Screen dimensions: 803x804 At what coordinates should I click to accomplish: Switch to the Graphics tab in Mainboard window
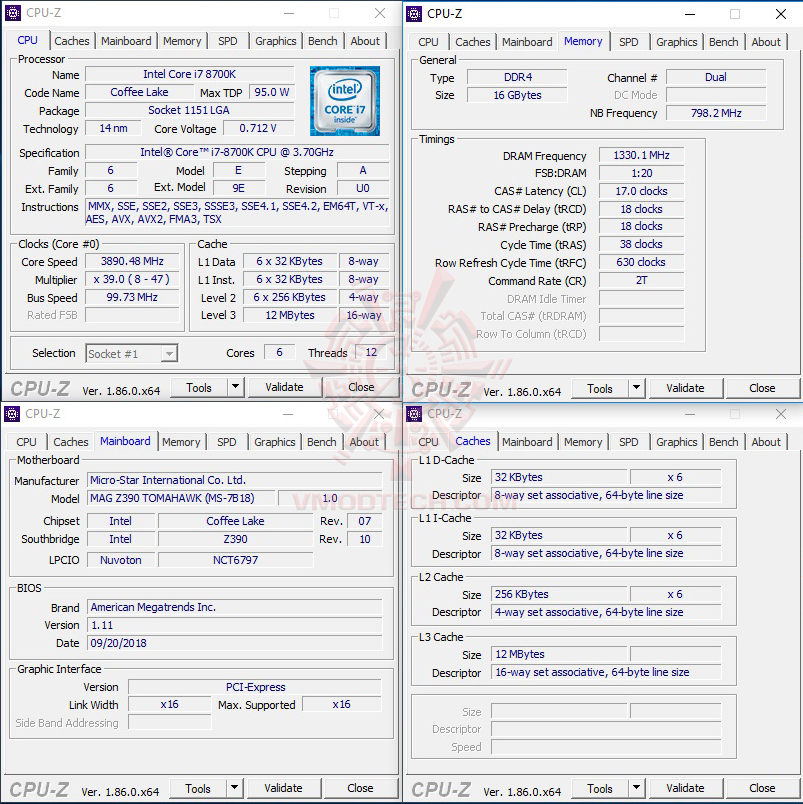click(275, 441)
